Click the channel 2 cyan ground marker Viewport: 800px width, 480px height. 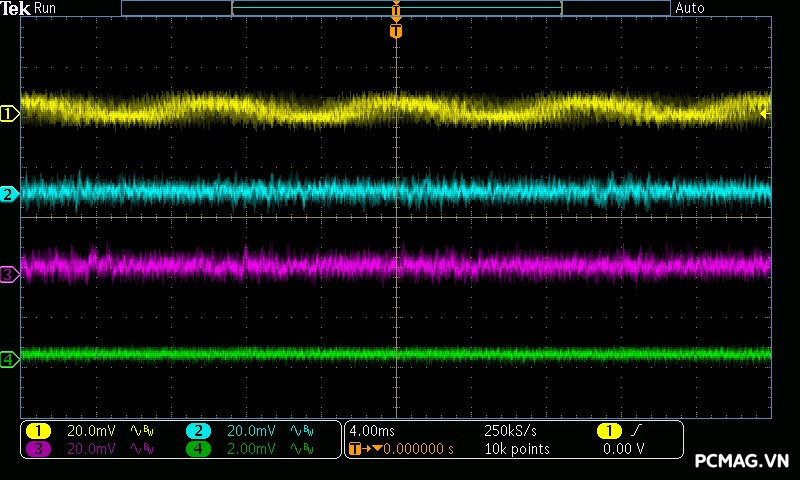9,194
